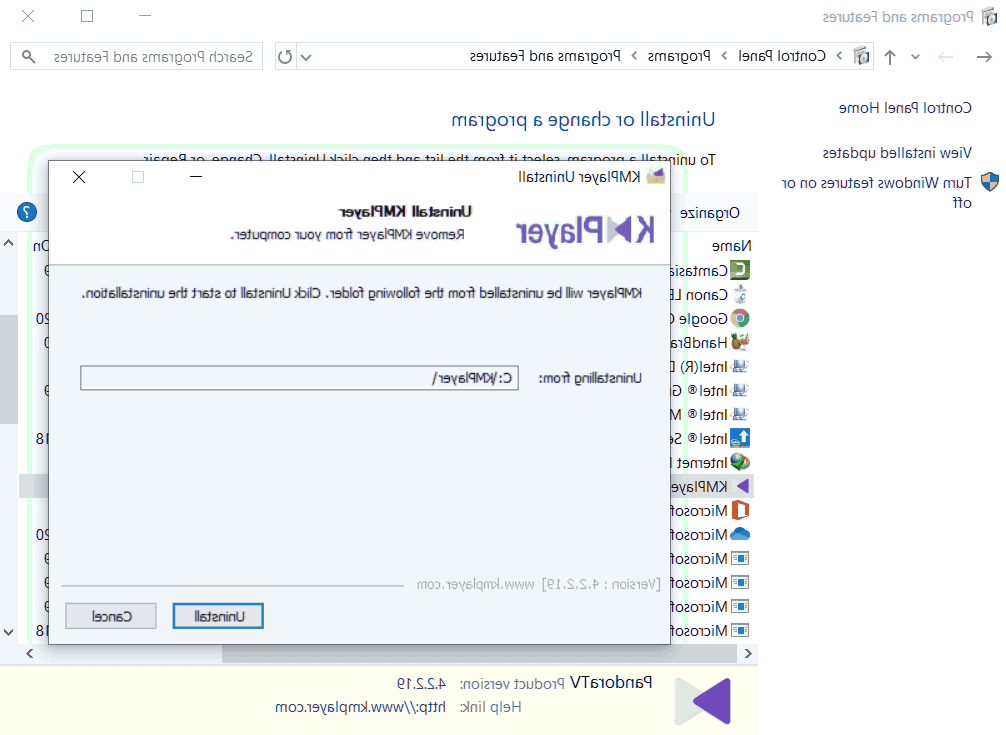The height and width of the screenshot is (735, 1006).
Task: Click Cancel in KMPlayer Uninstall dialog
Action: point(111,616)
